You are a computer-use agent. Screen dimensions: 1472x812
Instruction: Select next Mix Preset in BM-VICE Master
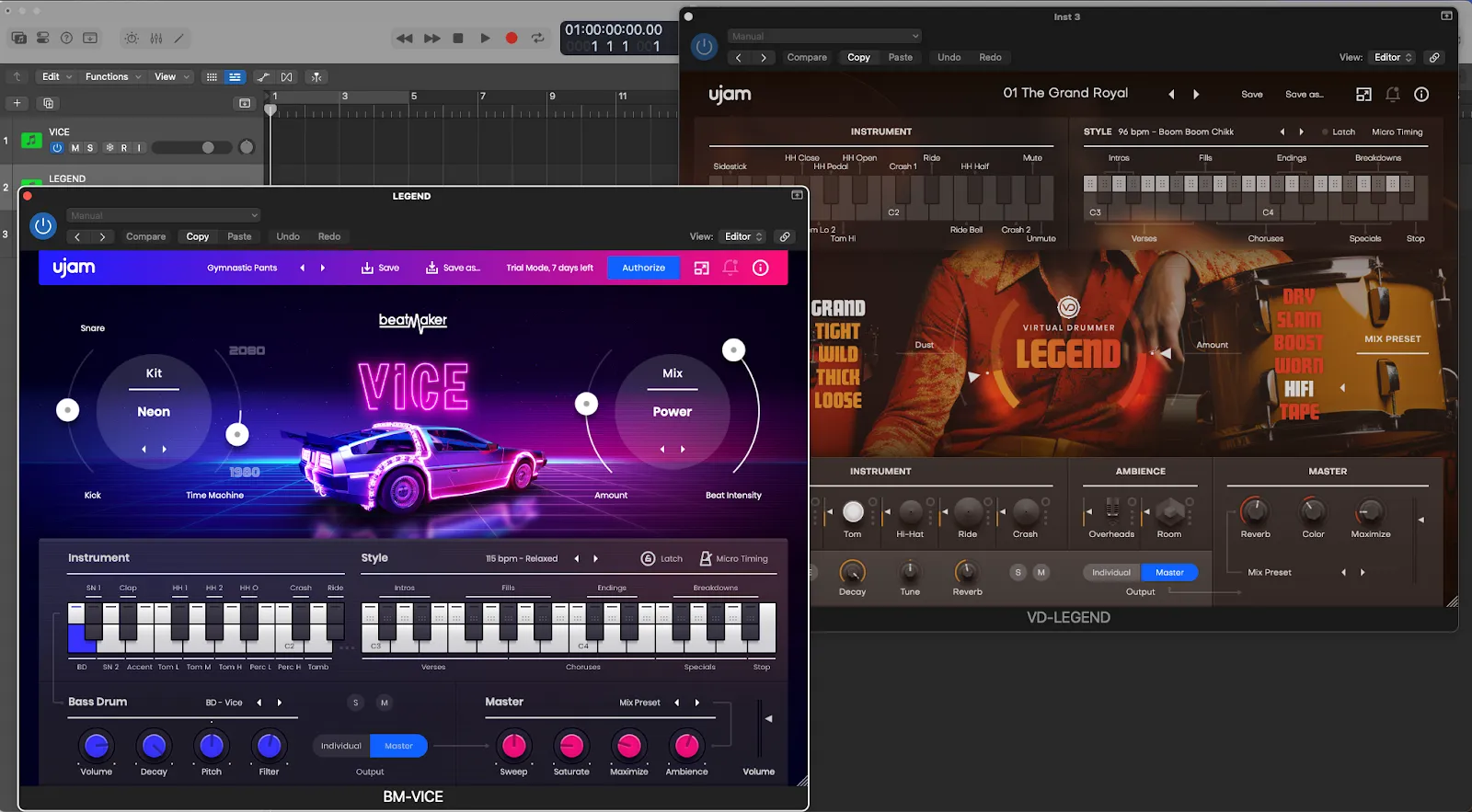(x=697, y=703)
